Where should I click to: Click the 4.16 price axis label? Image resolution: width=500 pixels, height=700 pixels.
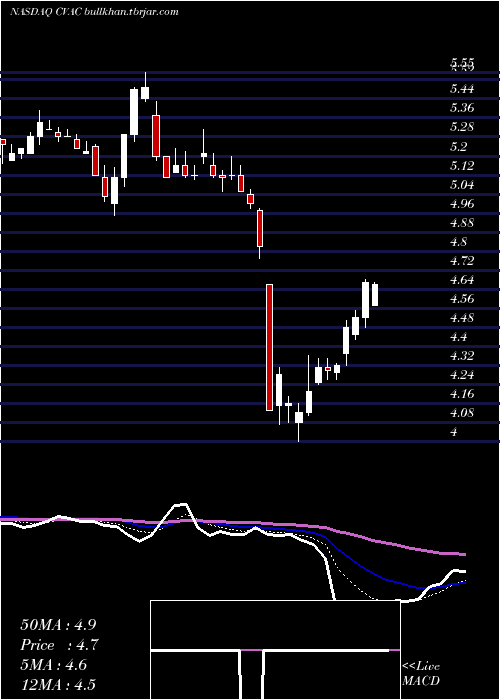click(x=462, y=395)
